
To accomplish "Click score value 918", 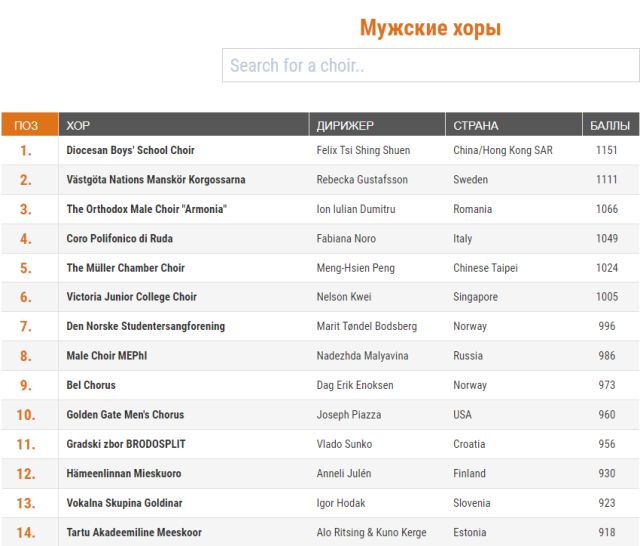I will (x=607, y=532).
